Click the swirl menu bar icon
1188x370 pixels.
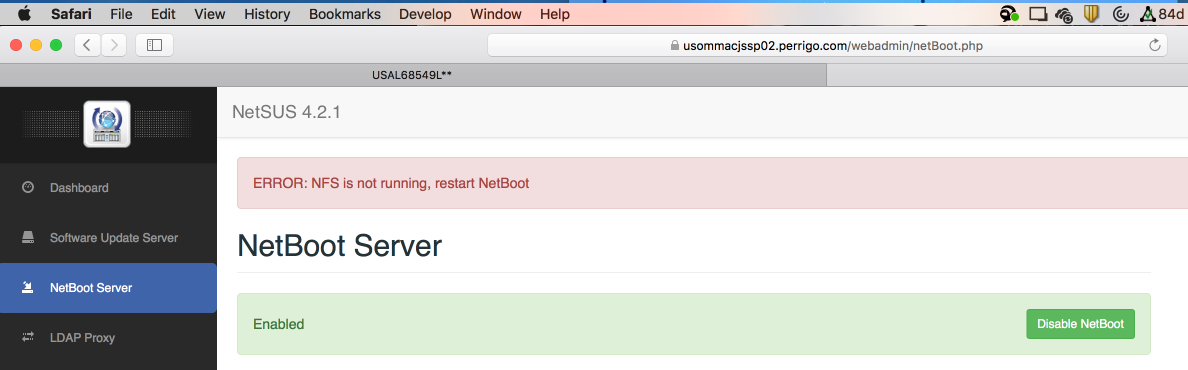click(1121, 14)
